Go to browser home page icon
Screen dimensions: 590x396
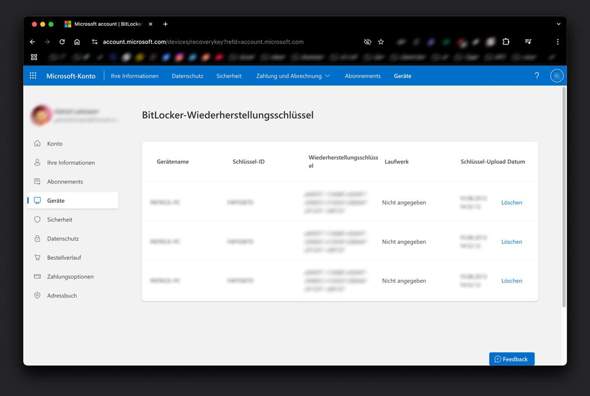(77, 42)
